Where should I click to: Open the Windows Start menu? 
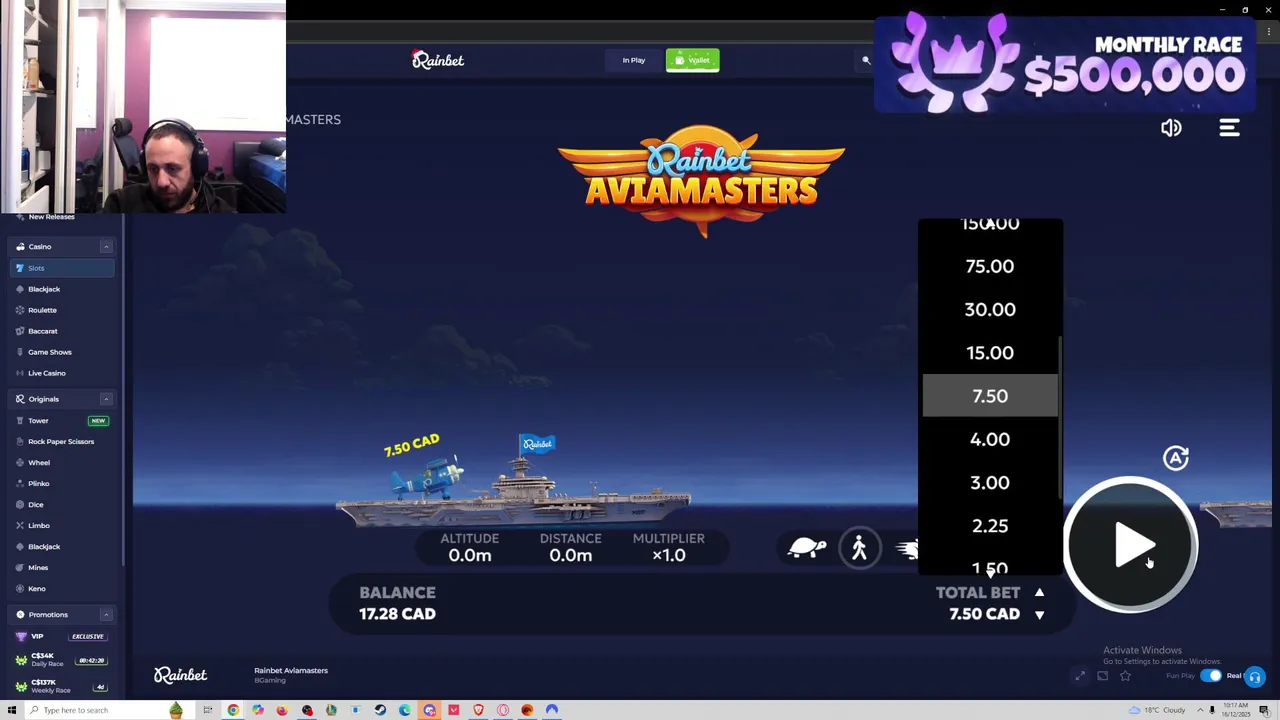point(12,710)
